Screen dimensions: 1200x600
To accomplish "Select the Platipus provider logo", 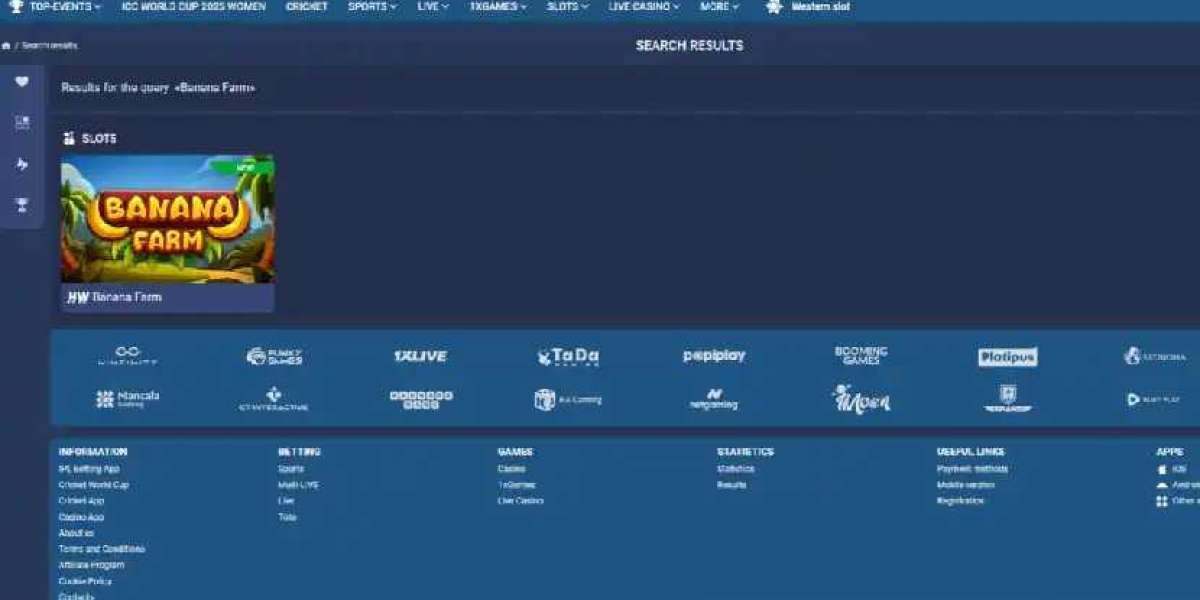I will (1007, 357).
